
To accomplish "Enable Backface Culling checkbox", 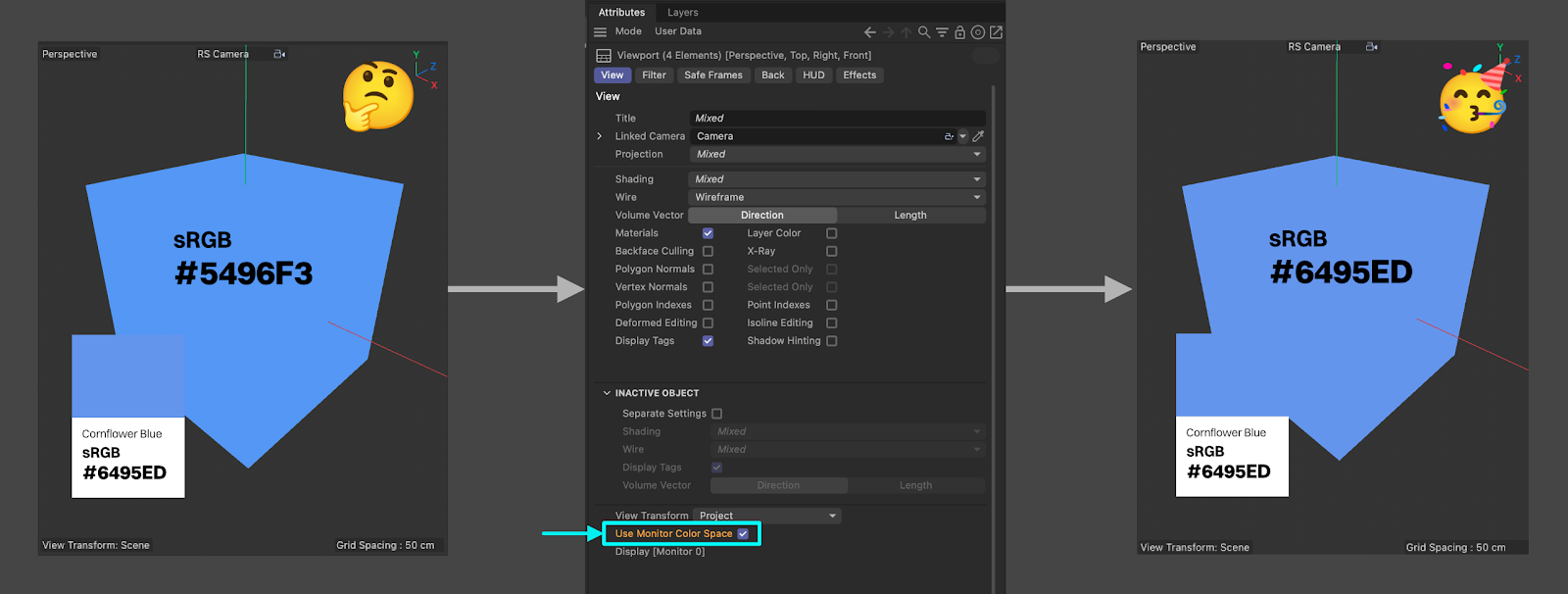I will pyautogui.click(x=708, y=251).
